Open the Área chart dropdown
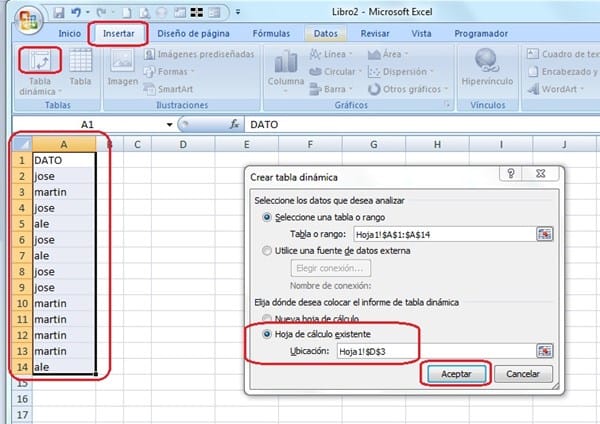The width and height of the screenshot is (600, 424). (388, 54)
